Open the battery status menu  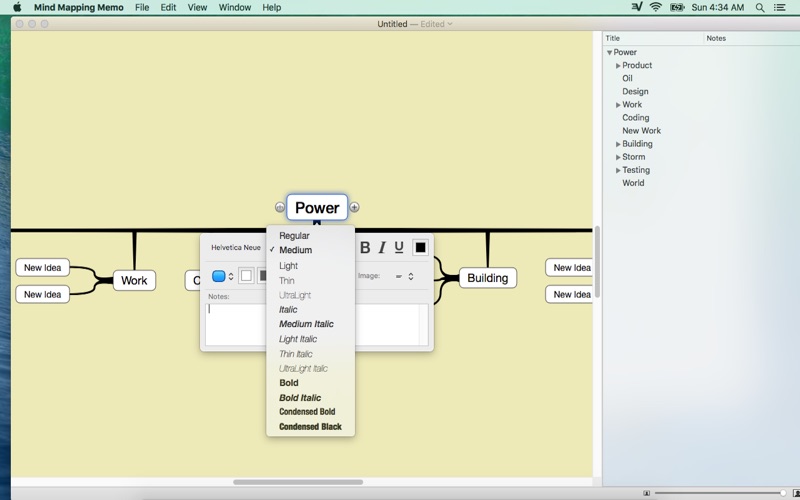677,7
